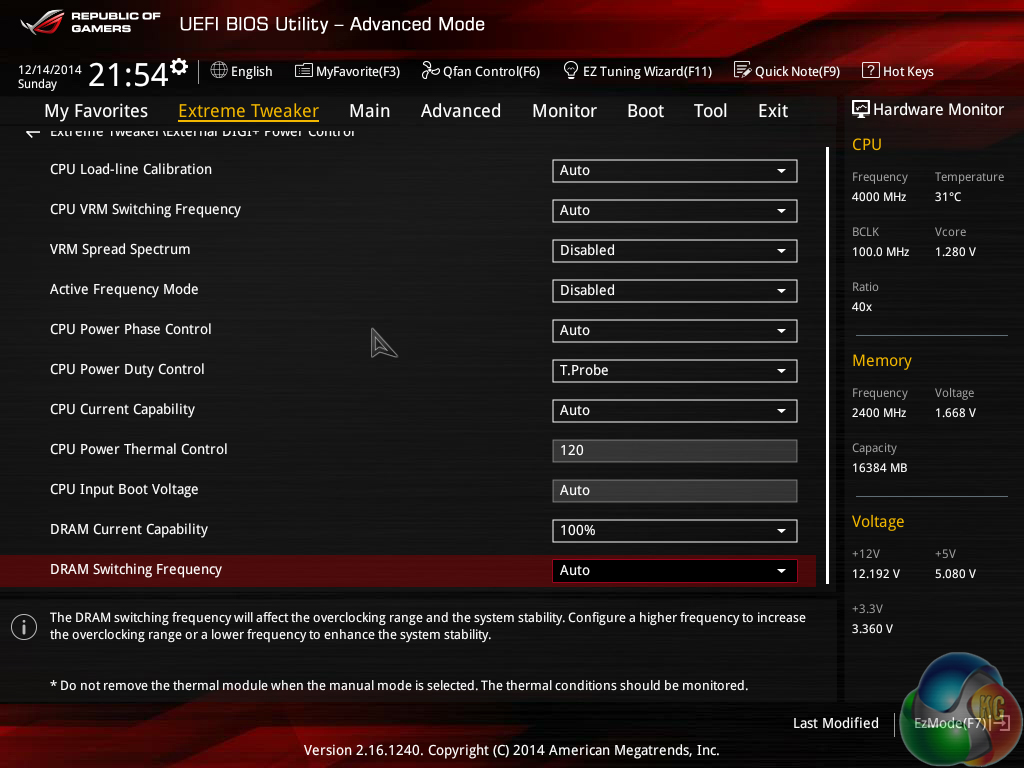Switch to the Tool tab
The height and width of the screenshot is (768, 1024).
(x=711, y=111)
